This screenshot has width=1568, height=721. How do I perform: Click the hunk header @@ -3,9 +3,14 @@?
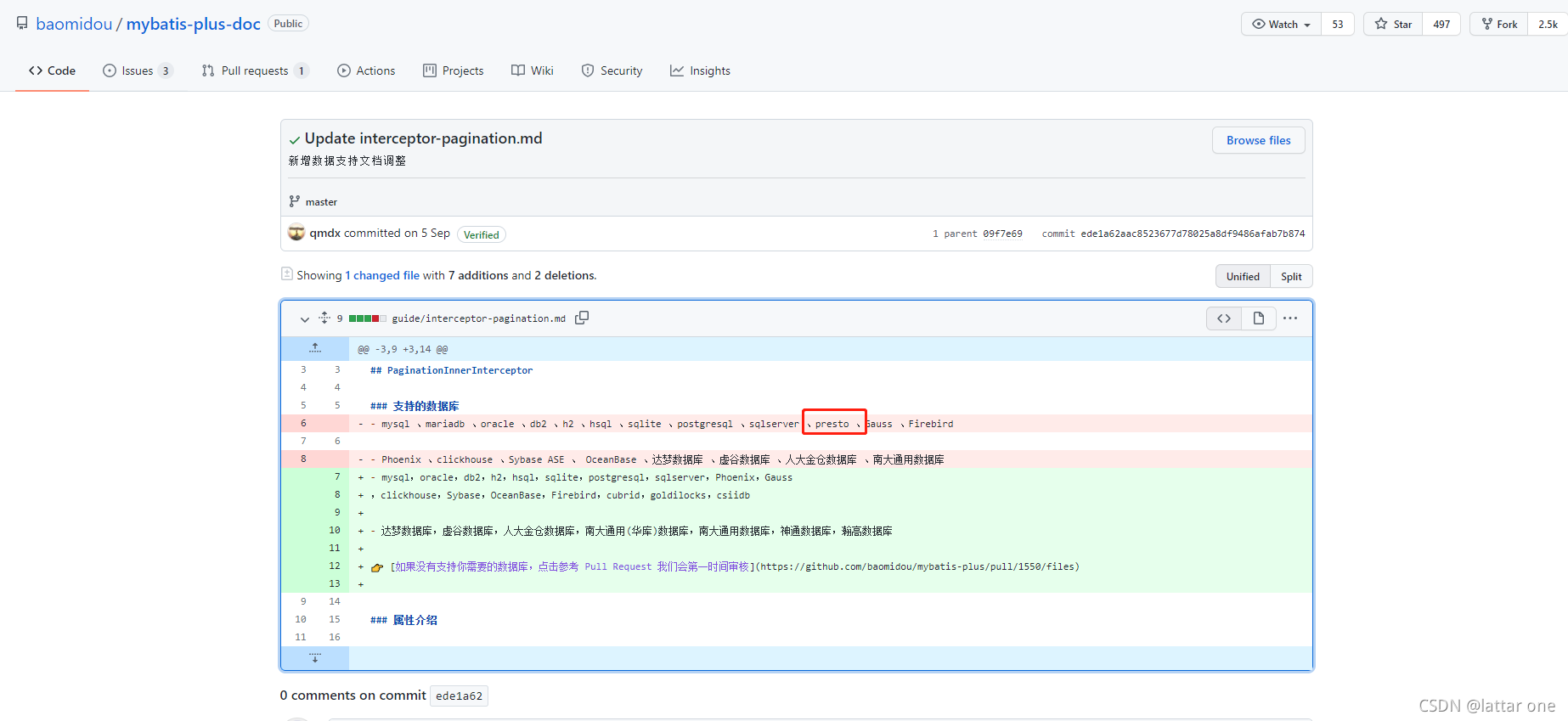pos(403,349)
